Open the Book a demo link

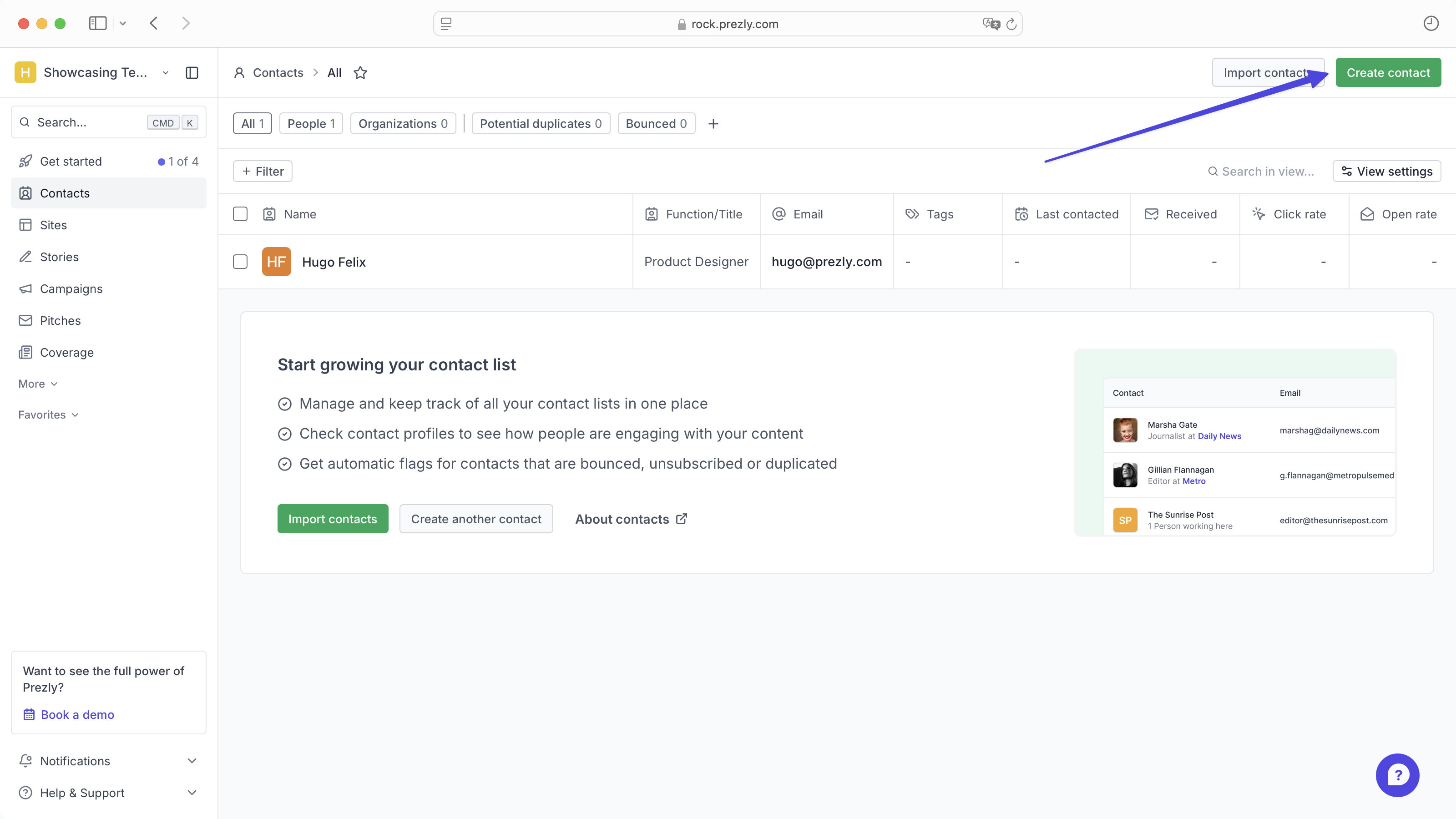pyautogui.click(x=77, y=714)
